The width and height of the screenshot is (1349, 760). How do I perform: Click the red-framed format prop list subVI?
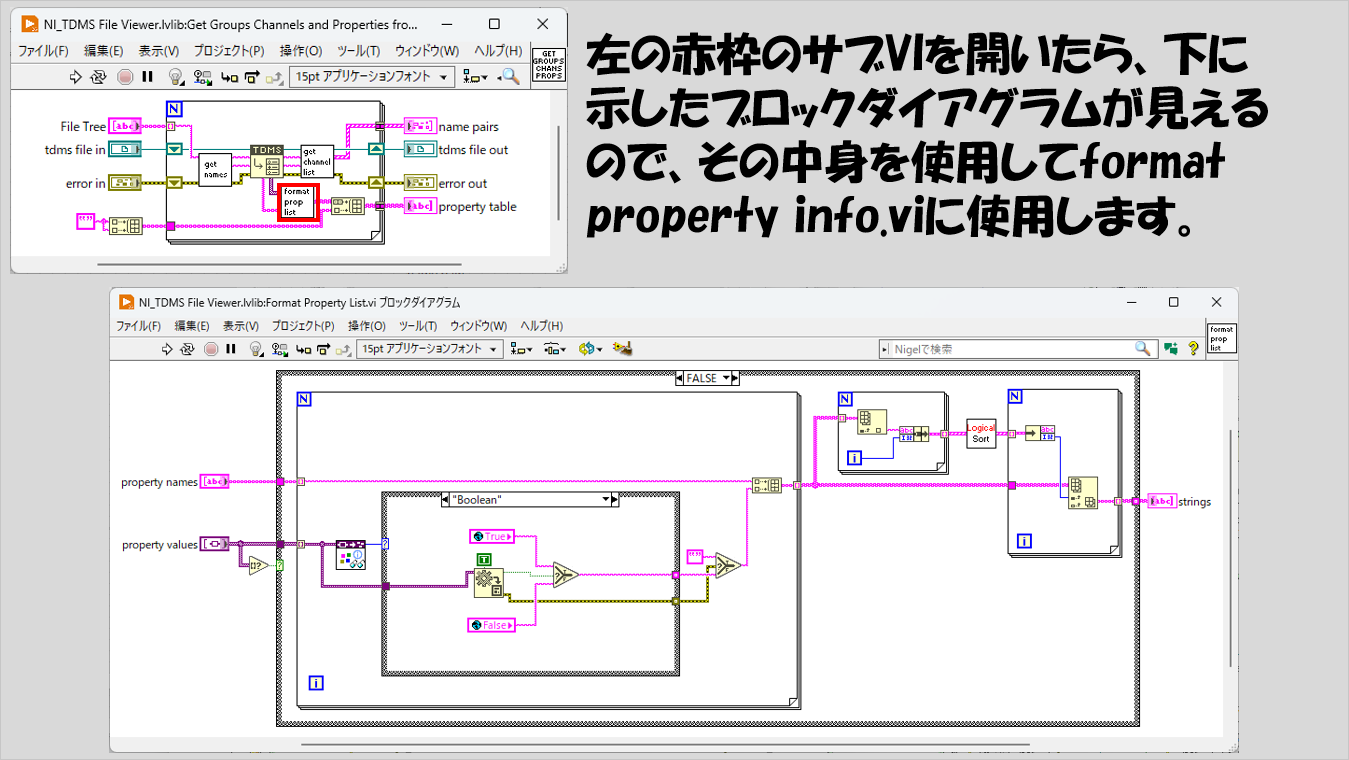click(298, 202)
